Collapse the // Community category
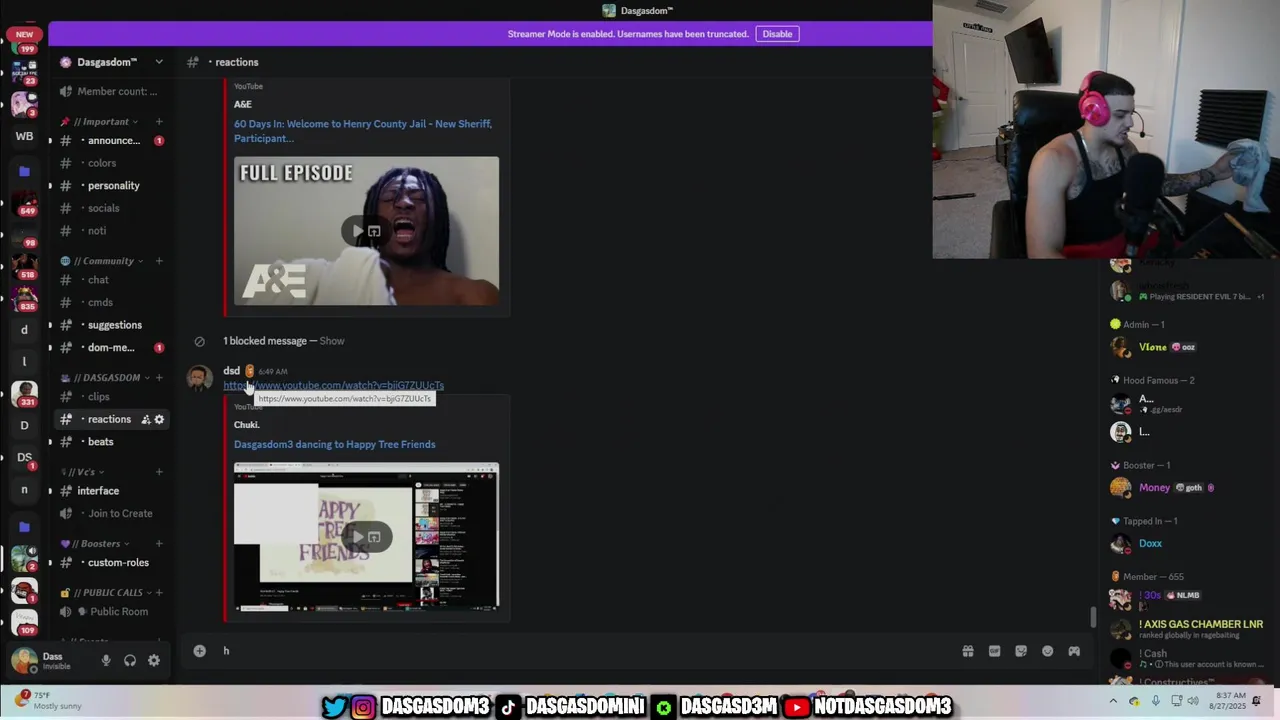The image size is (1280, 720). click(103, 261)
